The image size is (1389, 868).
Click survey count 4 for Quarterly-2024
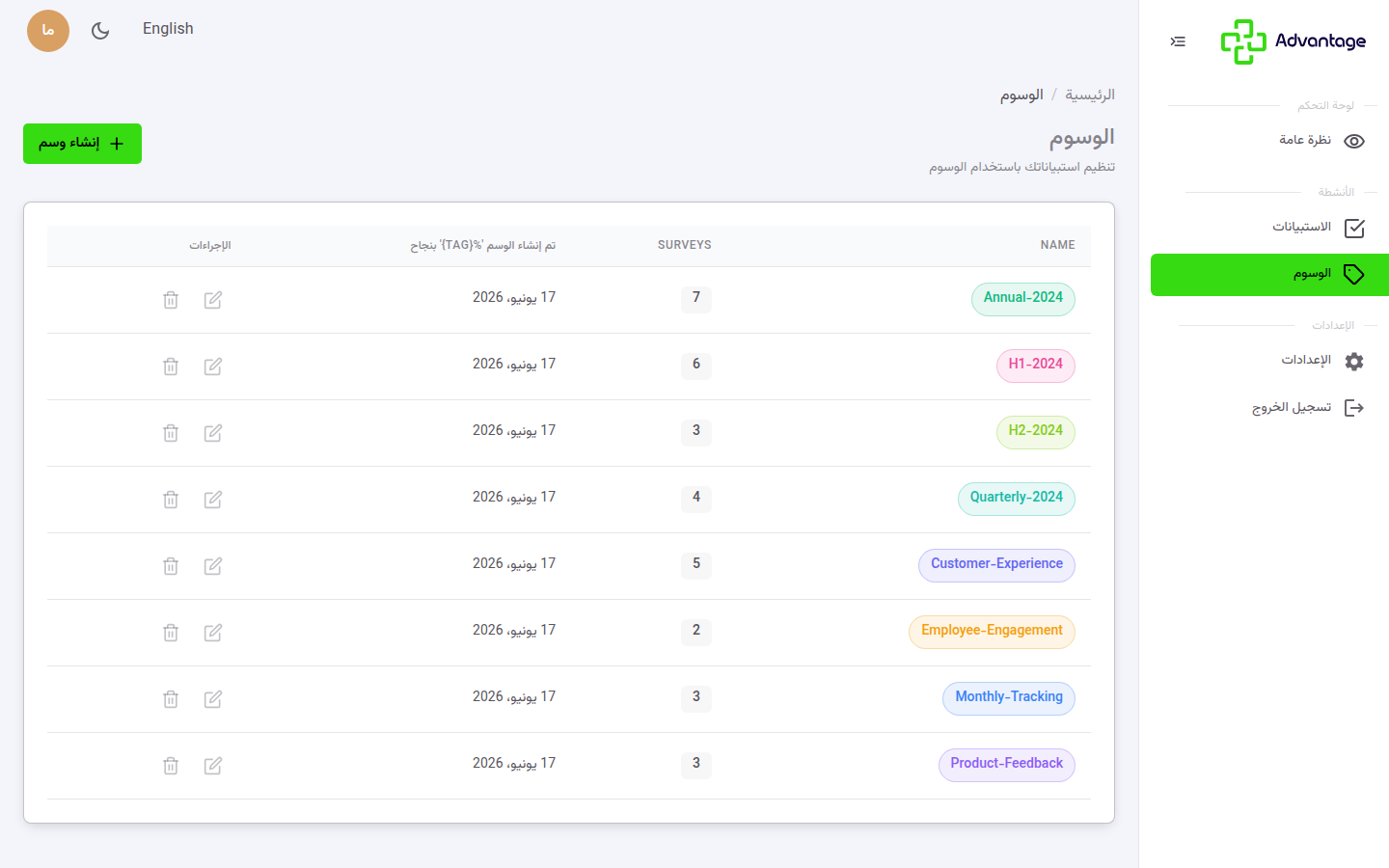696,499
